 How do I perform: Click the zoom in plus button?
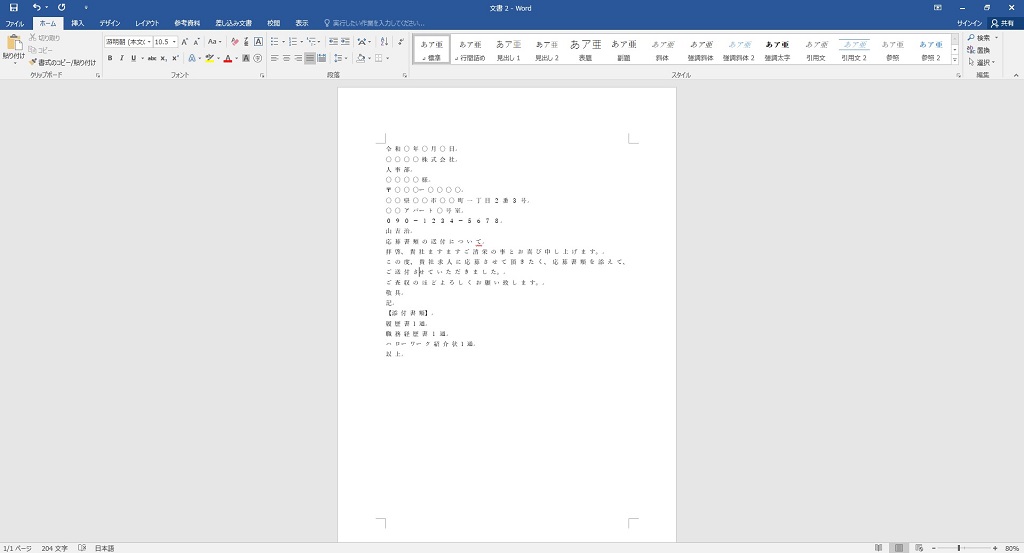[995, 548]
